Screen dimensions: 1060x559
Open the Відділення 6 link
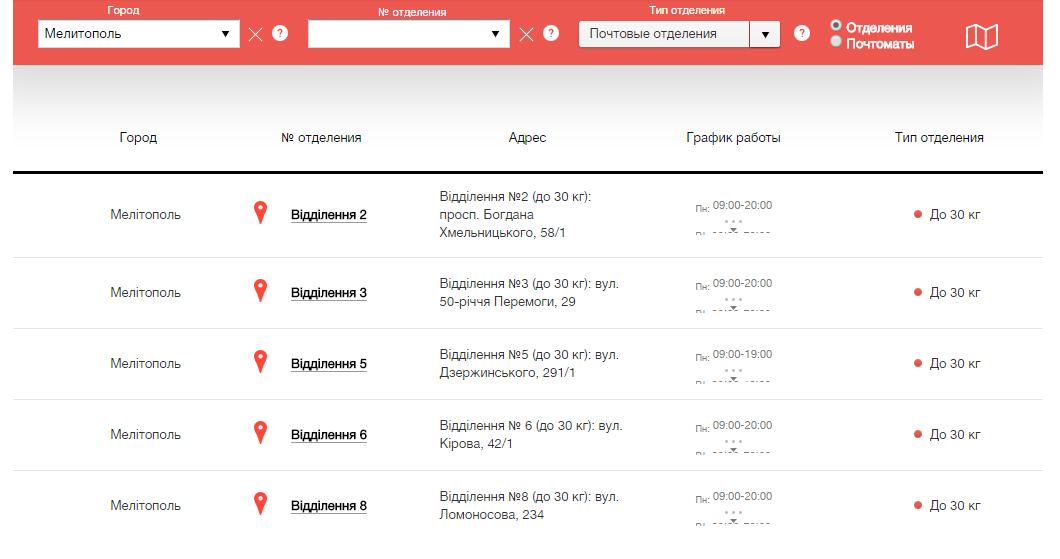328,435
